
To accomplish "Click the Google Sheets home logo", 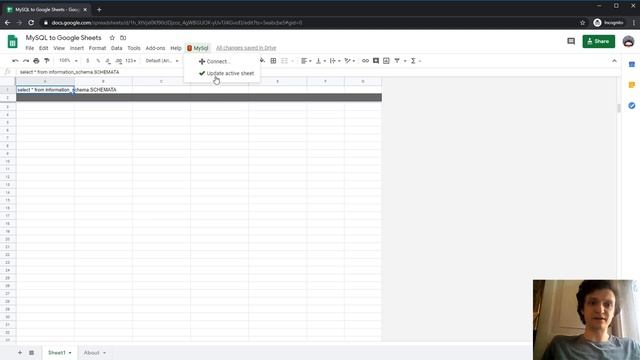I will click(13, 42).
